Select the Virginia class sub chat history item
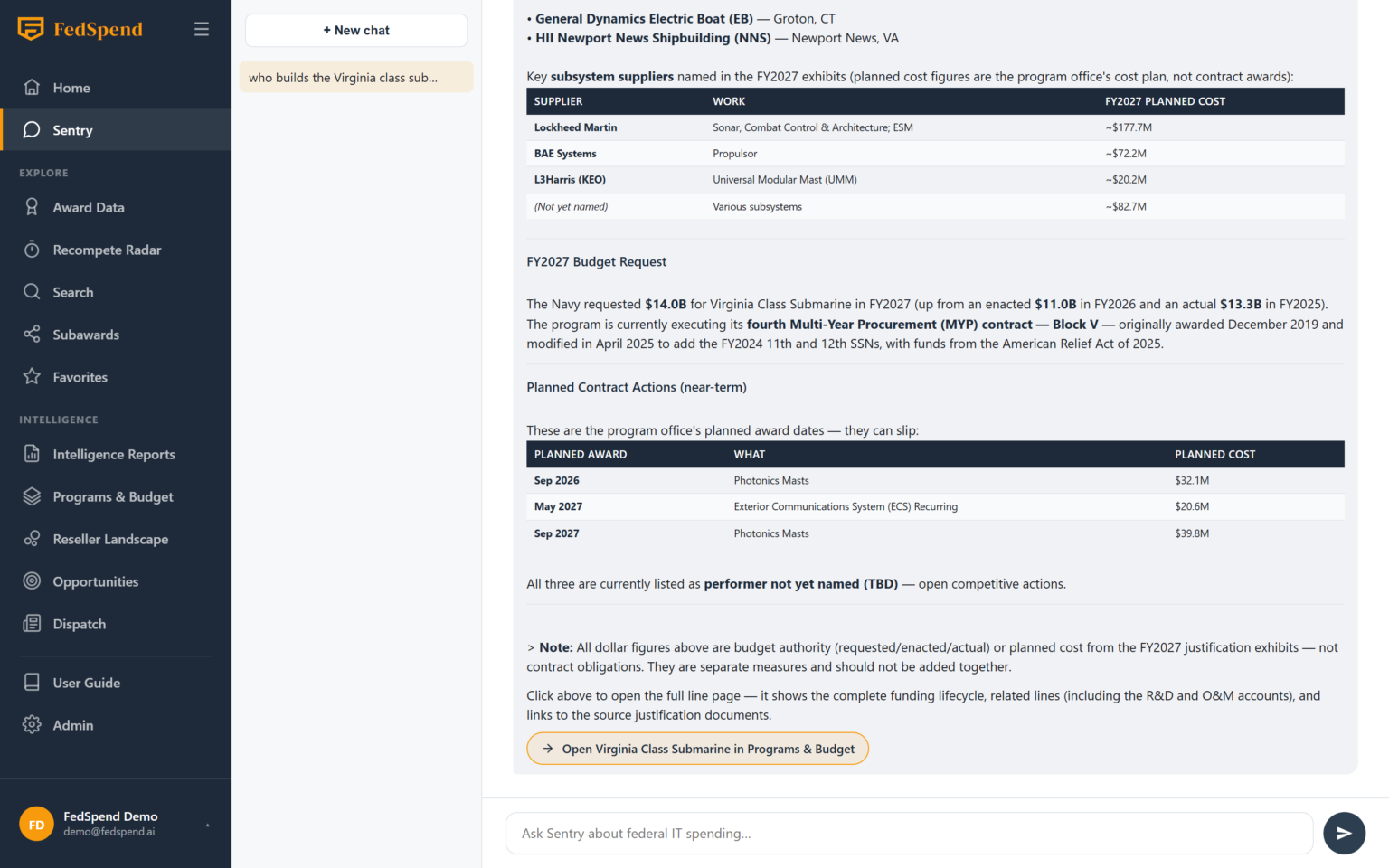Viewport: 1389px width, 868px height. (356, 78)
